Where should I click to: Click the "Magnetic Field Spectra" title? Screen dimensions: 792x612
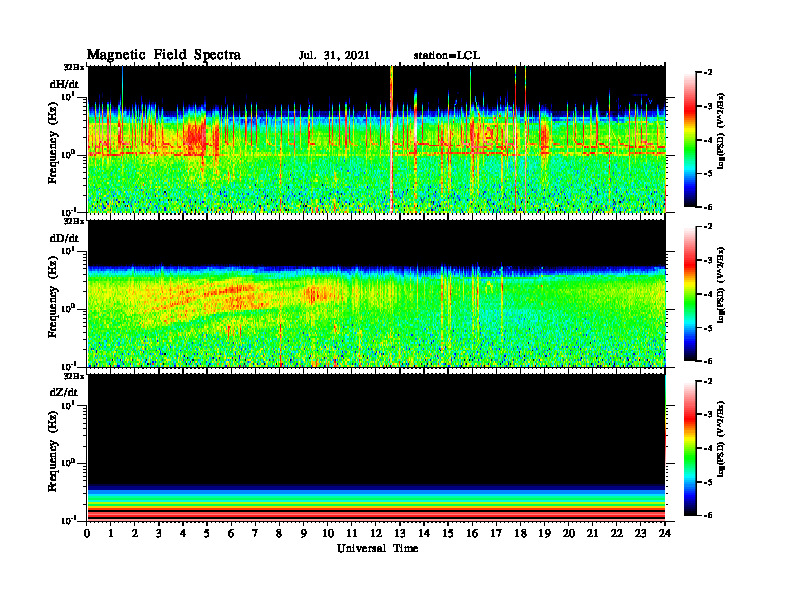pos(164,55)
